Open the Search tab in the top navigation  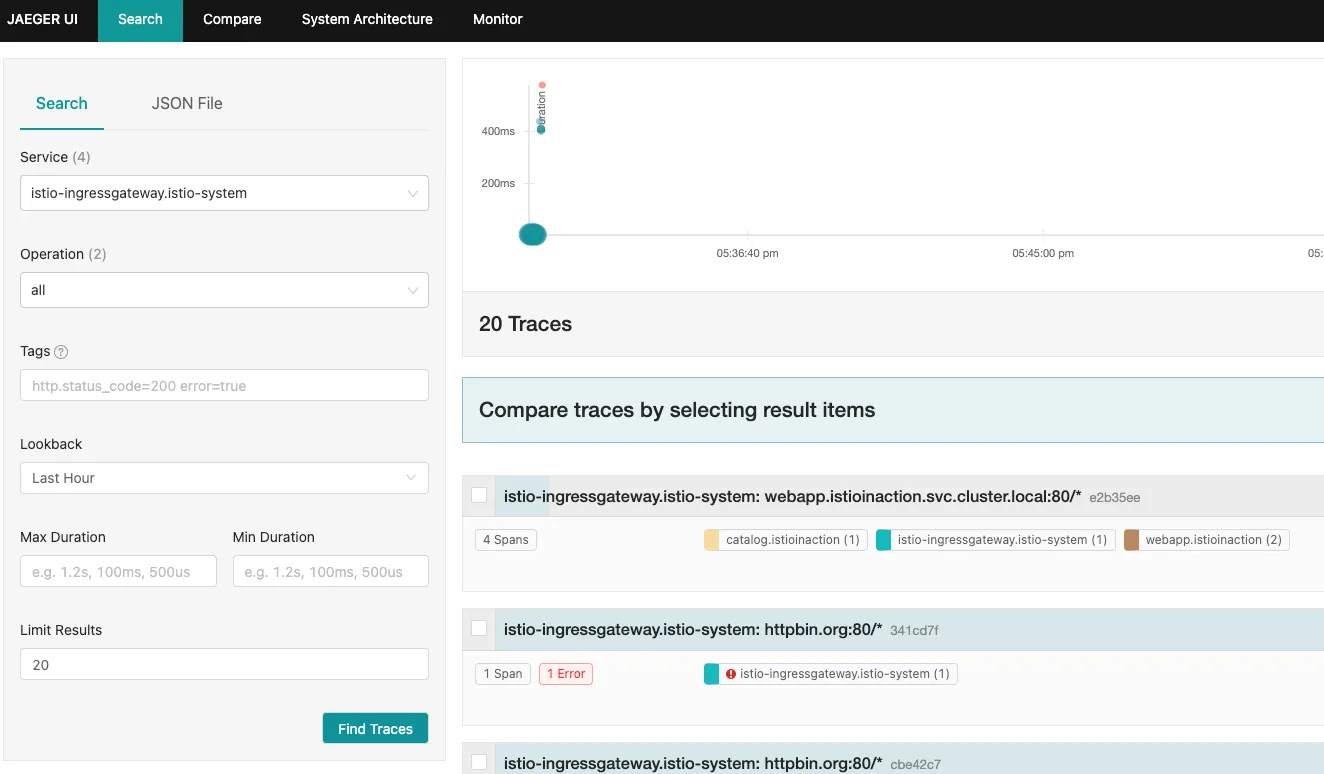pyautogui.click(x=140, y=19)
